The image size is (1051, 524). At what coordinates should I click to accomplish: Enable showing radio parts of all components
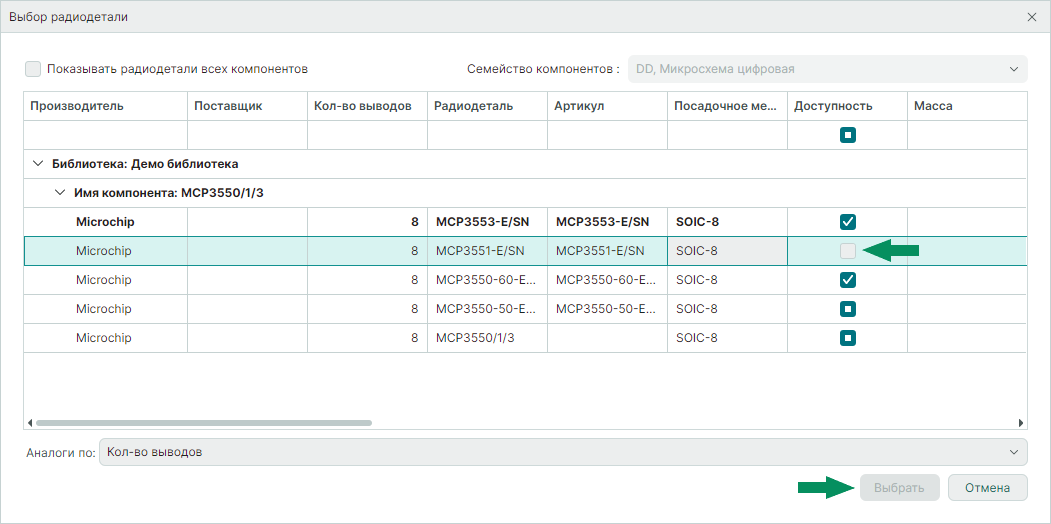[34, 69]
